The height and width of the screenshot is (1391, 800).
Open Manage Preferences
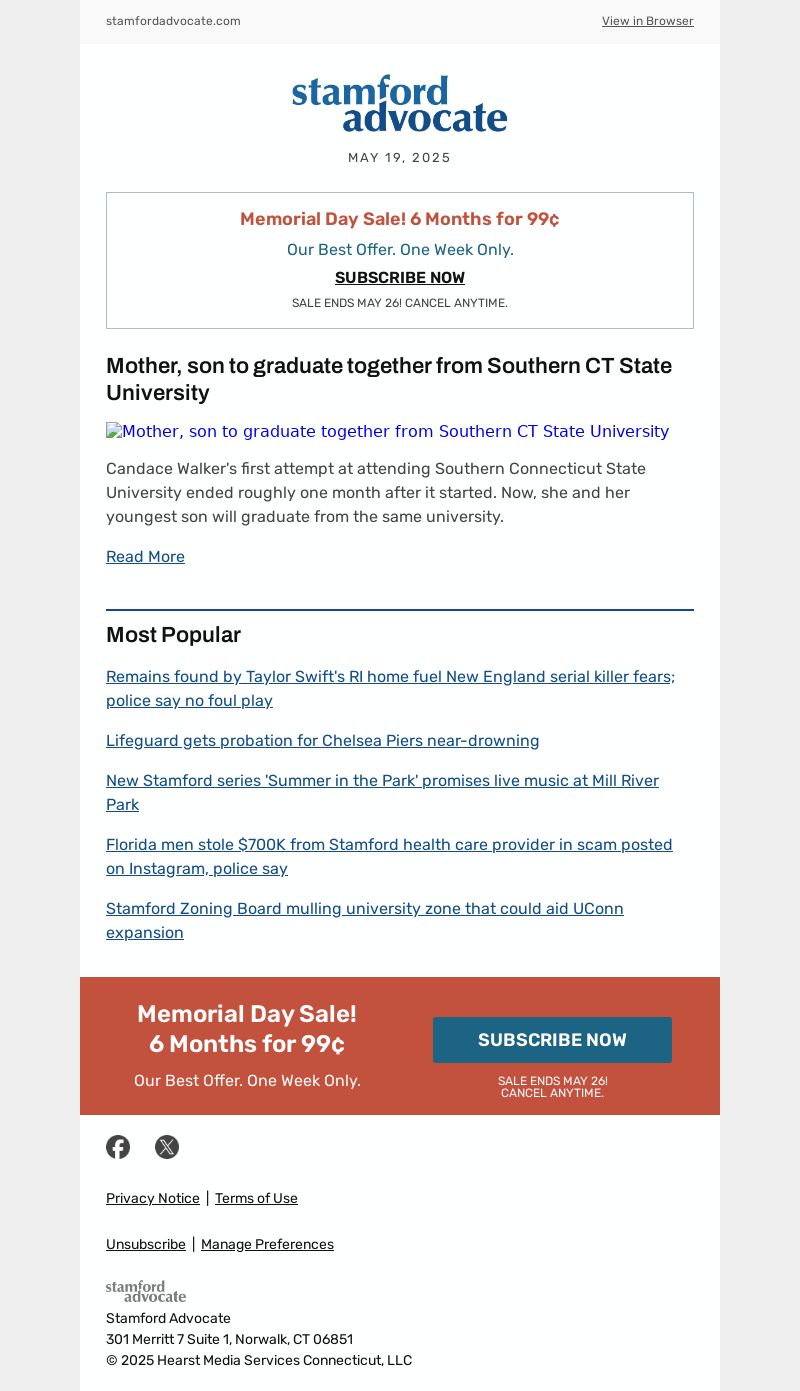pos(267,1244)
